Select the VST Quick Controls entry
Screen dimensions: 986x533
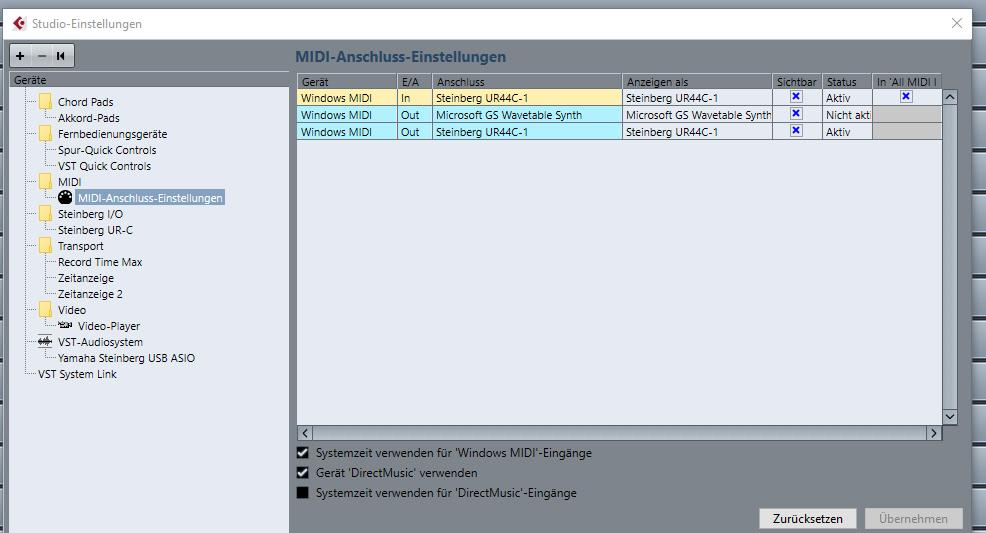[104, 166]
